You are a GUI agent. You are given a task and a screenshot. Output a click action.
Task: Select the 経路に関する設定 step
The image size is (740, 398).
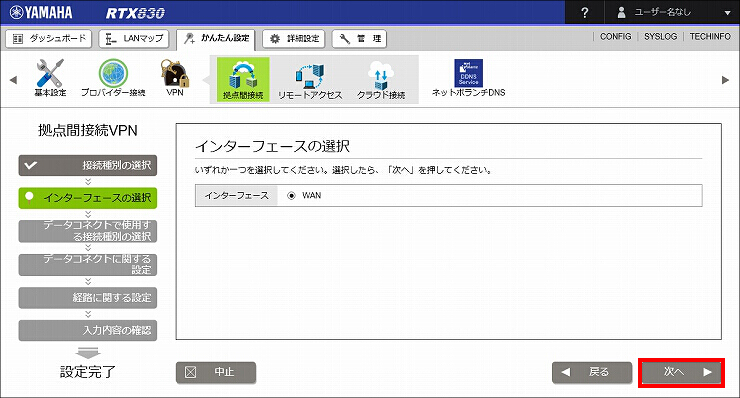tap(88, 297)
